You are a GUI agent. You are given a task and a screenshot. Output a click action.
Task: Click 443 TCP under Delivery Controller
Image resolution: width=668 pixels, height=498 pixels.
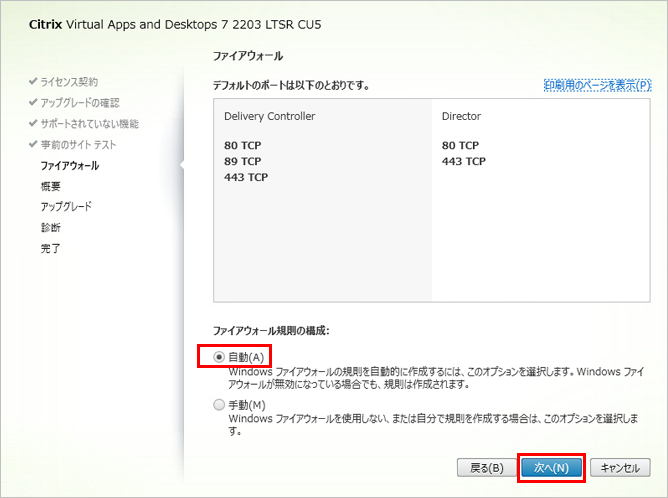[246, 177]
